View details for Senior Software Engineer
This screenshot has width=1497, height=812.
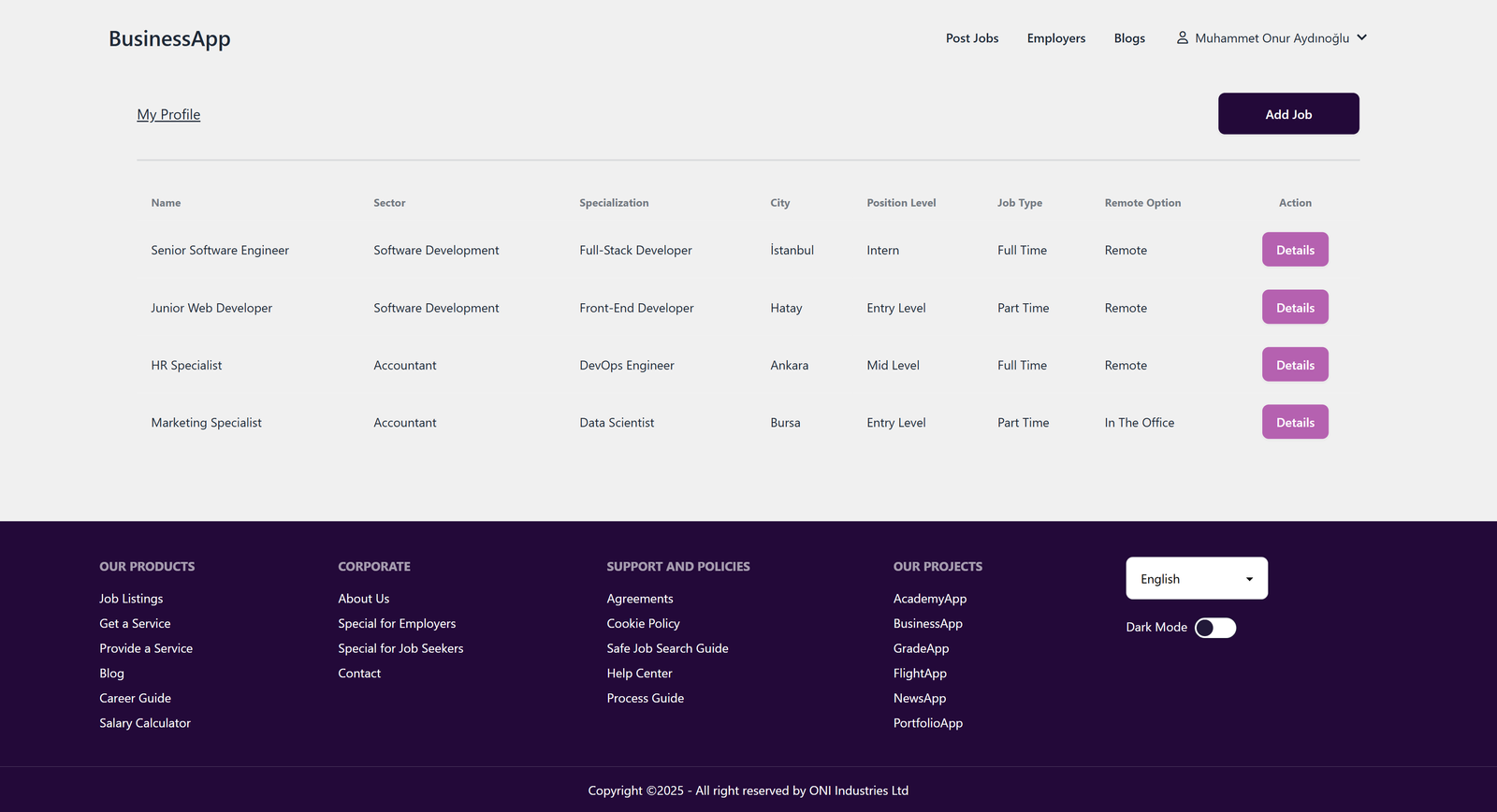(1295, 250)
